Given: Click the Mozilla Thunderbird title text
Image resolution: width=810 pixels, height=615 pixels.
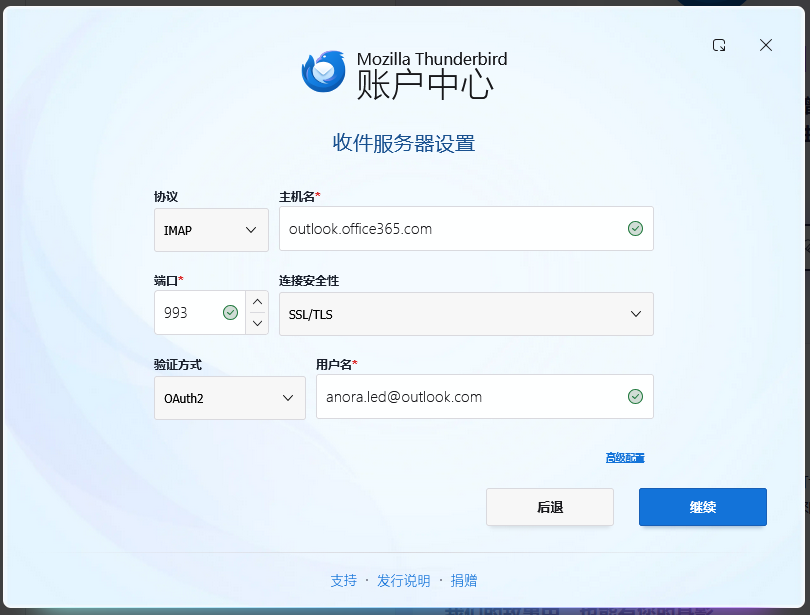Looking at the screenshot, I should pyautogui.click(x=432, y=59).
